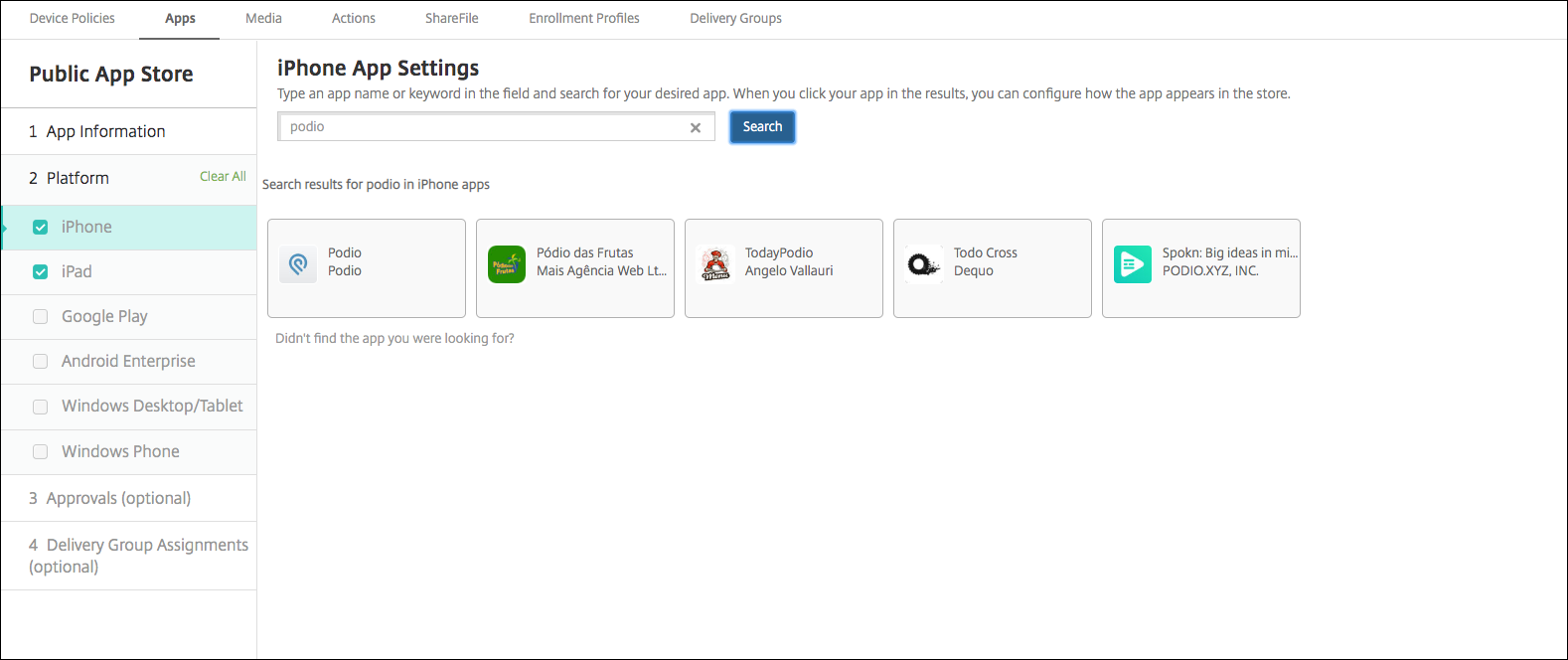
Task: Click the Todo Cross app title
Action: 986,252
